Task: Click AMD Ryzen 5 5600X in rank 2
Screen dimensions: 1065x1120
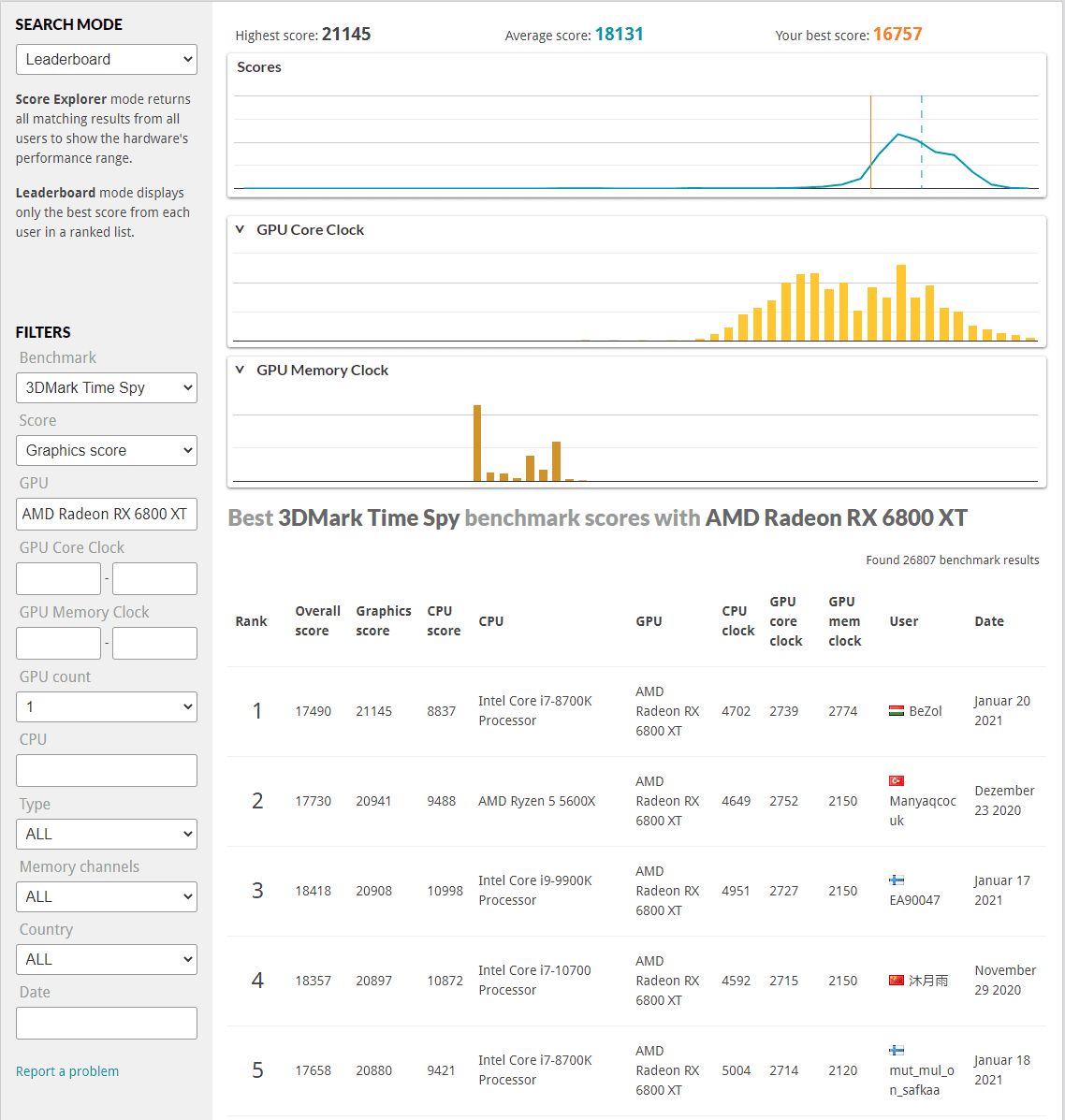Action: (536, 802)
